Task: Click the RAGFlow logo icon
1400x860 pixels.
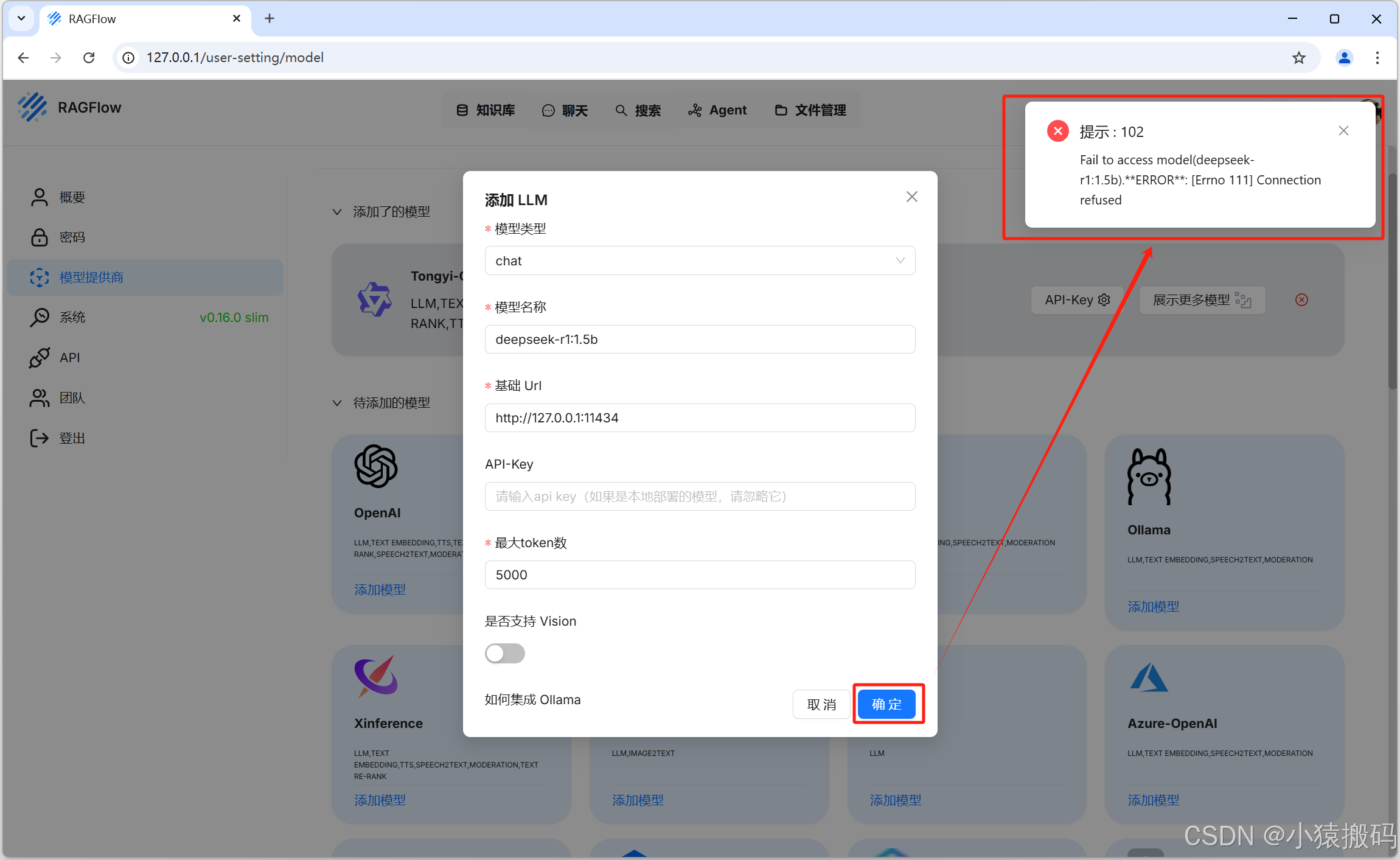Action: [x=32, y=108]
